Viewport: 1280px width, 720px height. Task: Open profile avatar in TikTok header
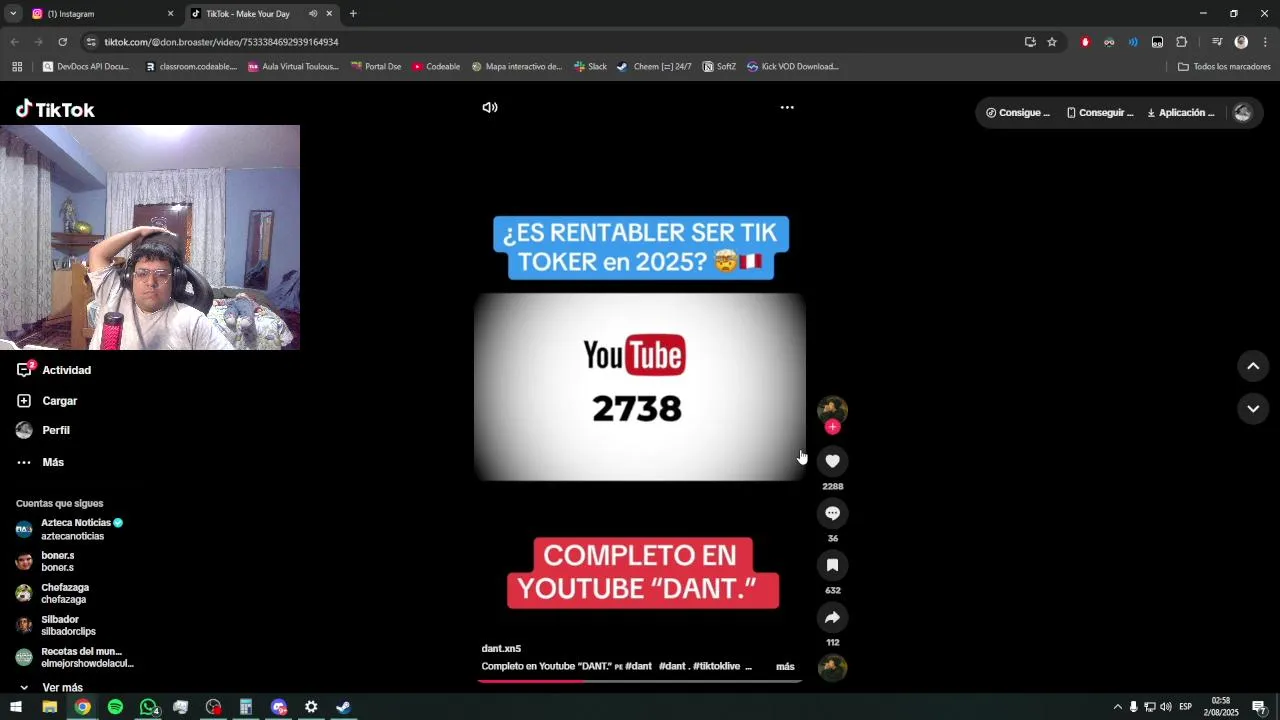coord(1242,113)
